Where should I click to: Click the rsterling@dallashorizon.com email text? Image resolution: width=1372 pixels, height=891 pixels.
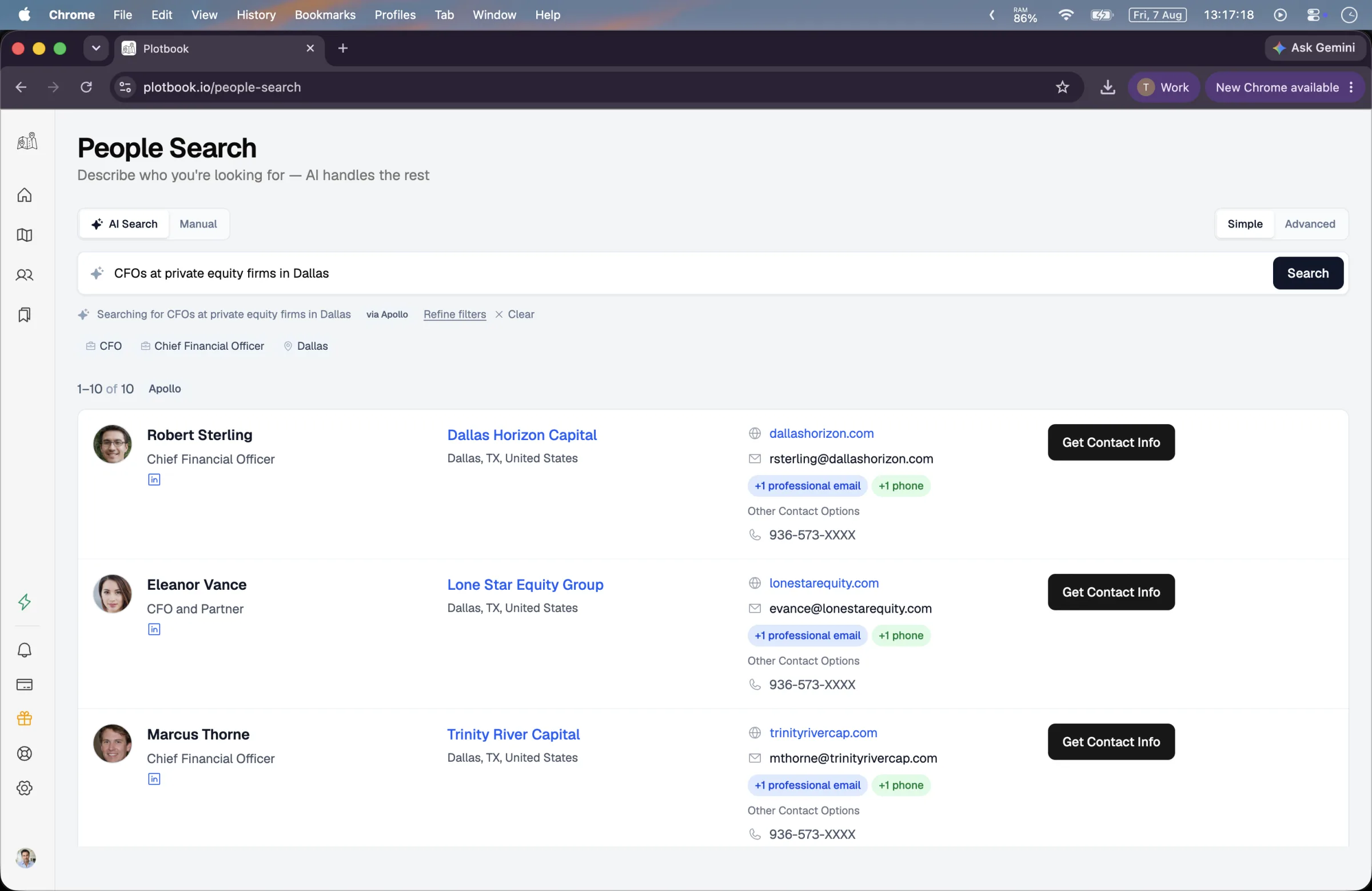point(851,459)
